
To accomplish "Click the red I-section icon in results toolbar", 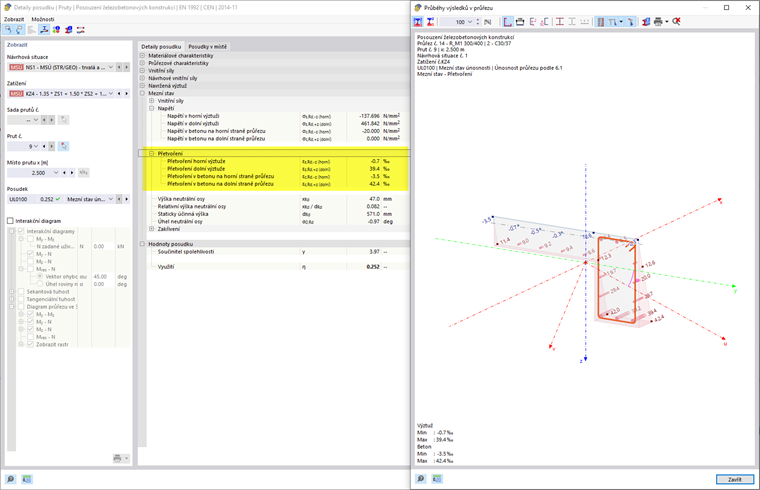I will (x=560, y=21).
